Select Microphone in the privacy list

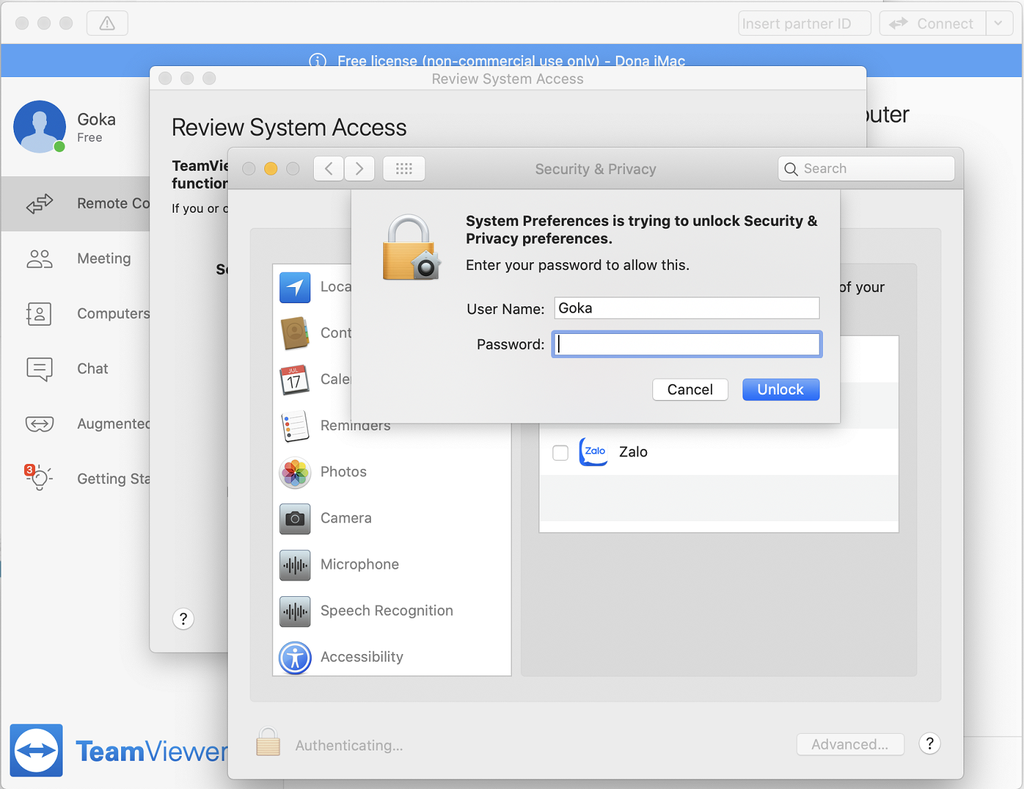point(359,564)
